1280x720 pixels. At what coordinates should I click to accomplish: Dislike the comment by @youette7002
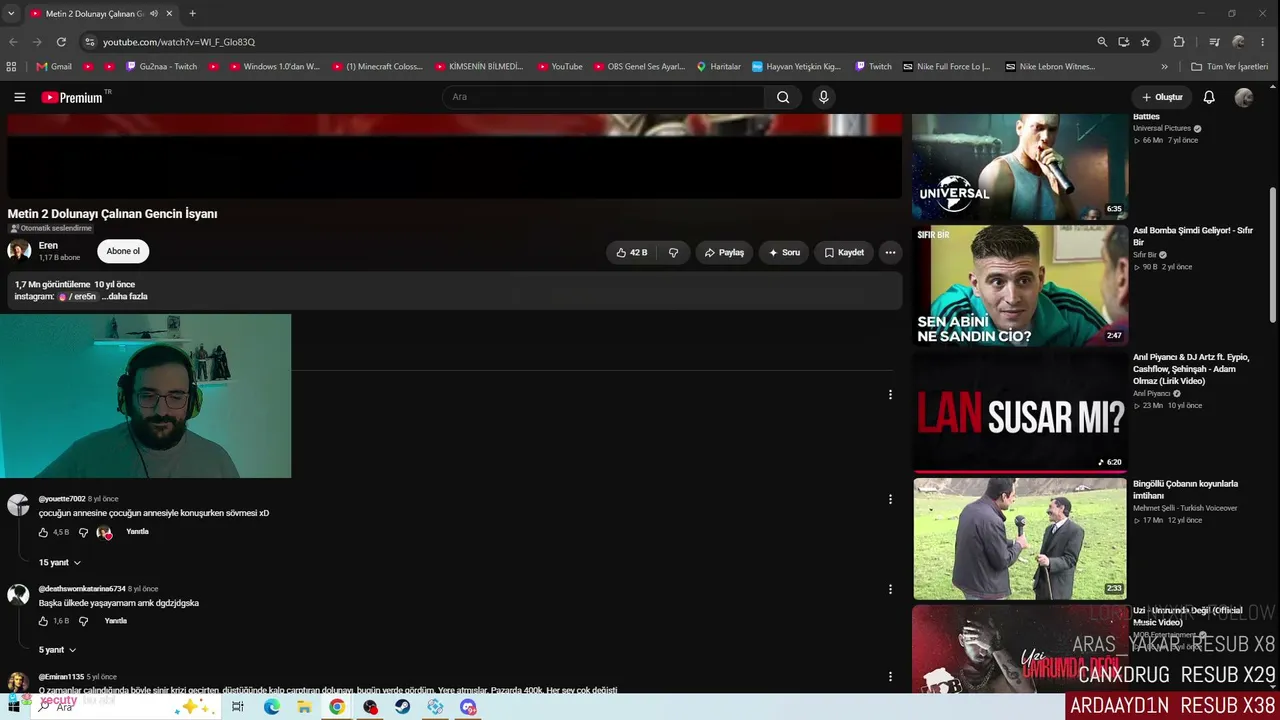tap(83, 533)
